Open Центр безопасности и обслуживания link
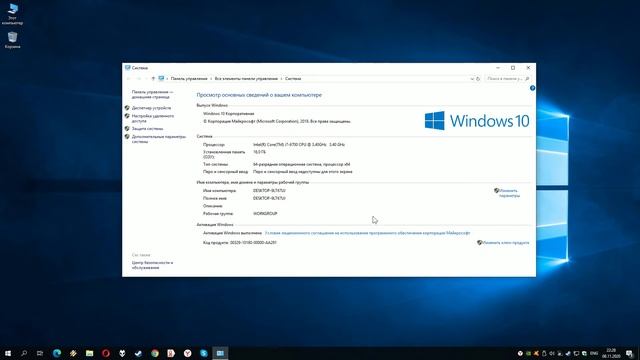This screenshot has height=360, width=640. click(152, 265)
